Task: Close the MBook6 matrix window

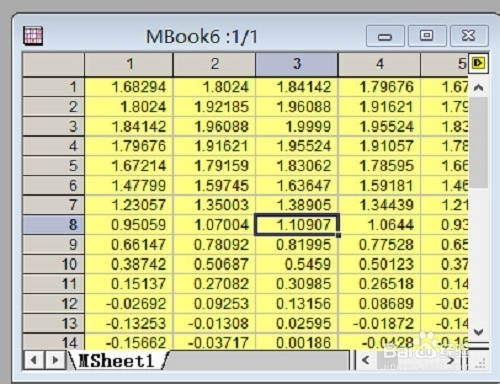Action: pos(469,36)
